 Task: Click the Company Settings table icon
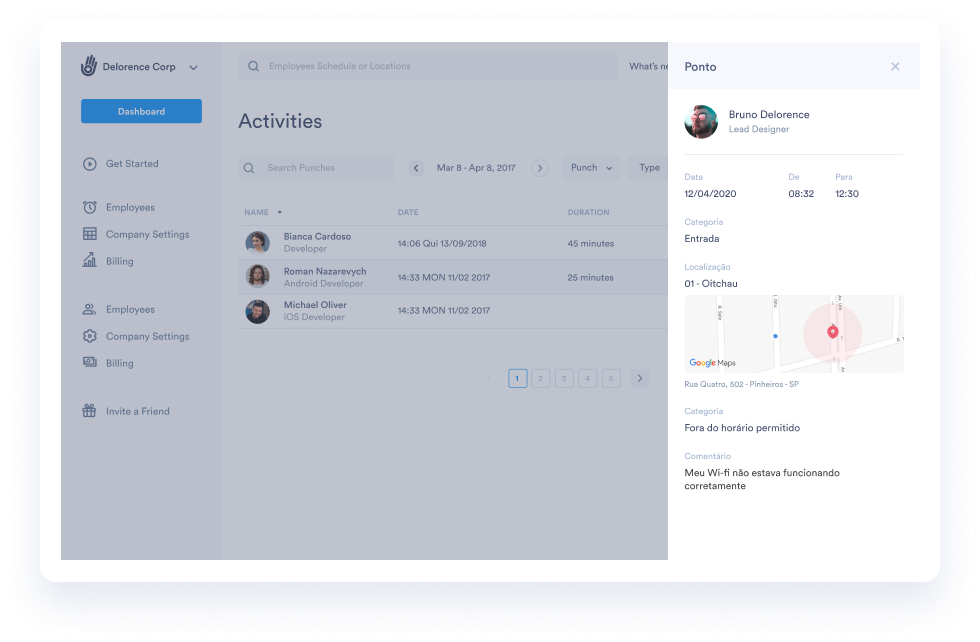(x=90, y=235)
